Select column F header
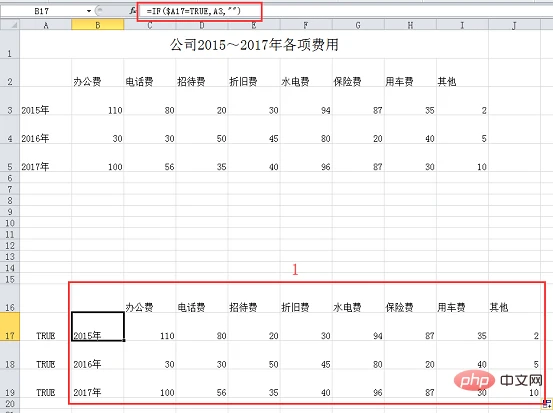The height and width of the screenshot is (413, 553). [306, 25]
